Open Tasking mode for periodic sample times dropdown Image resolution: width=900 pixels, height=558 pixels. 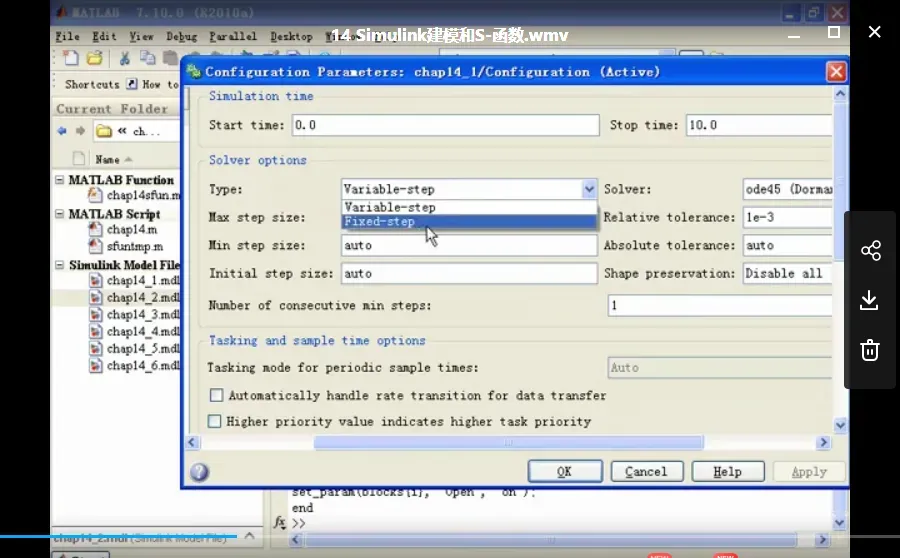[719, 367]
